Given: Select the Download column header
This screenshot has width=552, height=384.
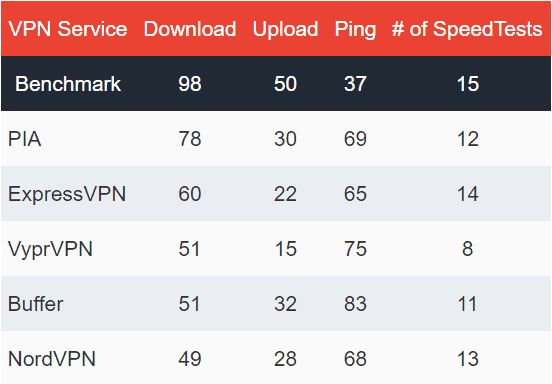Looking at the screenshot, I should pos(190,29).
